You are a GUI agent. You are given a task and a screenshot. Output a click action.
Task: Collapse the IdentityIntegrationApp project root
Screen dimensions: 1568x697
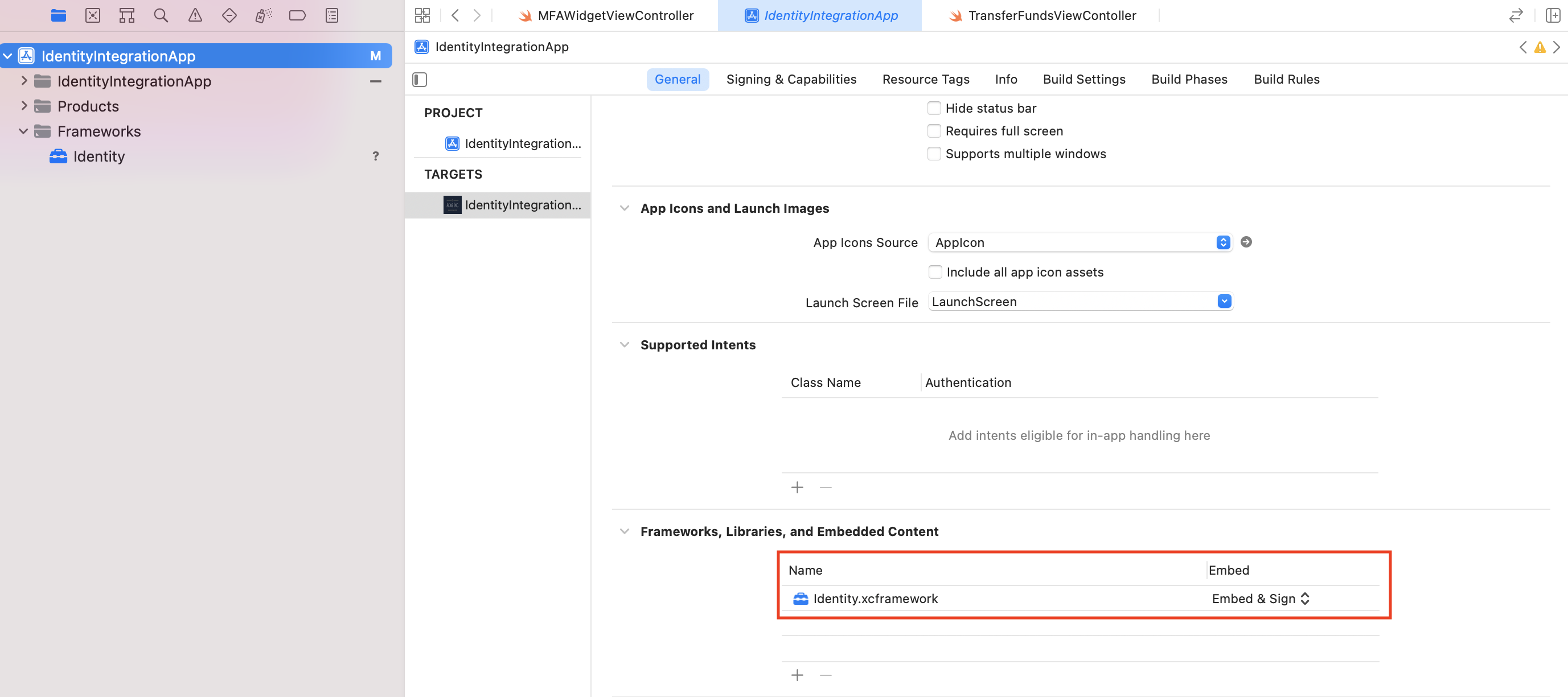8,56
